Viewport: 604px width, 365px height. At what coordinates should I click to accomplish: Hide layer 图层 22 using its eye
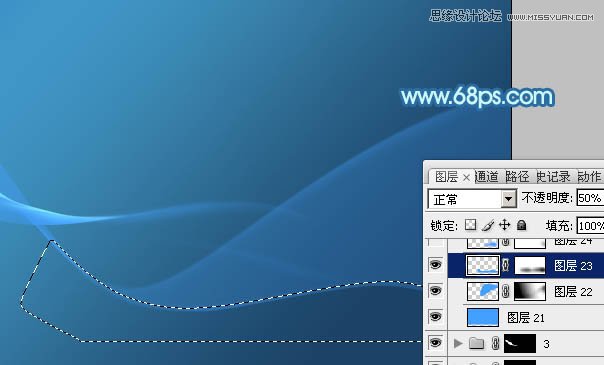[435, 291]
